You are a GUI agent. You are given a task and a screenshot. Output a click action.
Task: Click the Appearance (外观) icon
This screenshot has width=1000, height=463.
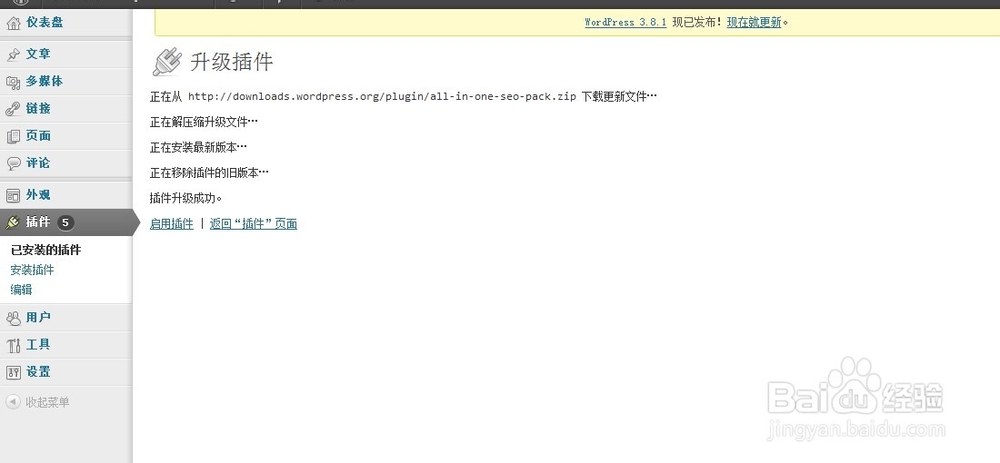pos(13,195)
